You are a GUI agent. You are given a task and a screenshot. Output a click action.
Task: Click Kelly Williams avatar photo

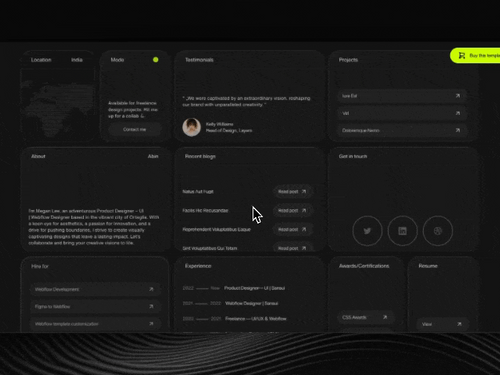[192, 127]
